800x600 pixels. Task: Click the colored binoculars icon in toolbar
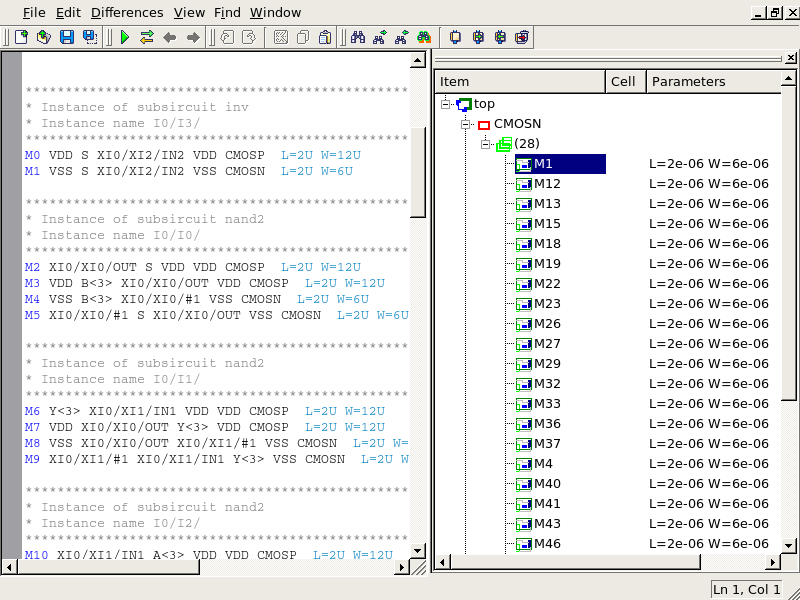(424, 37)
